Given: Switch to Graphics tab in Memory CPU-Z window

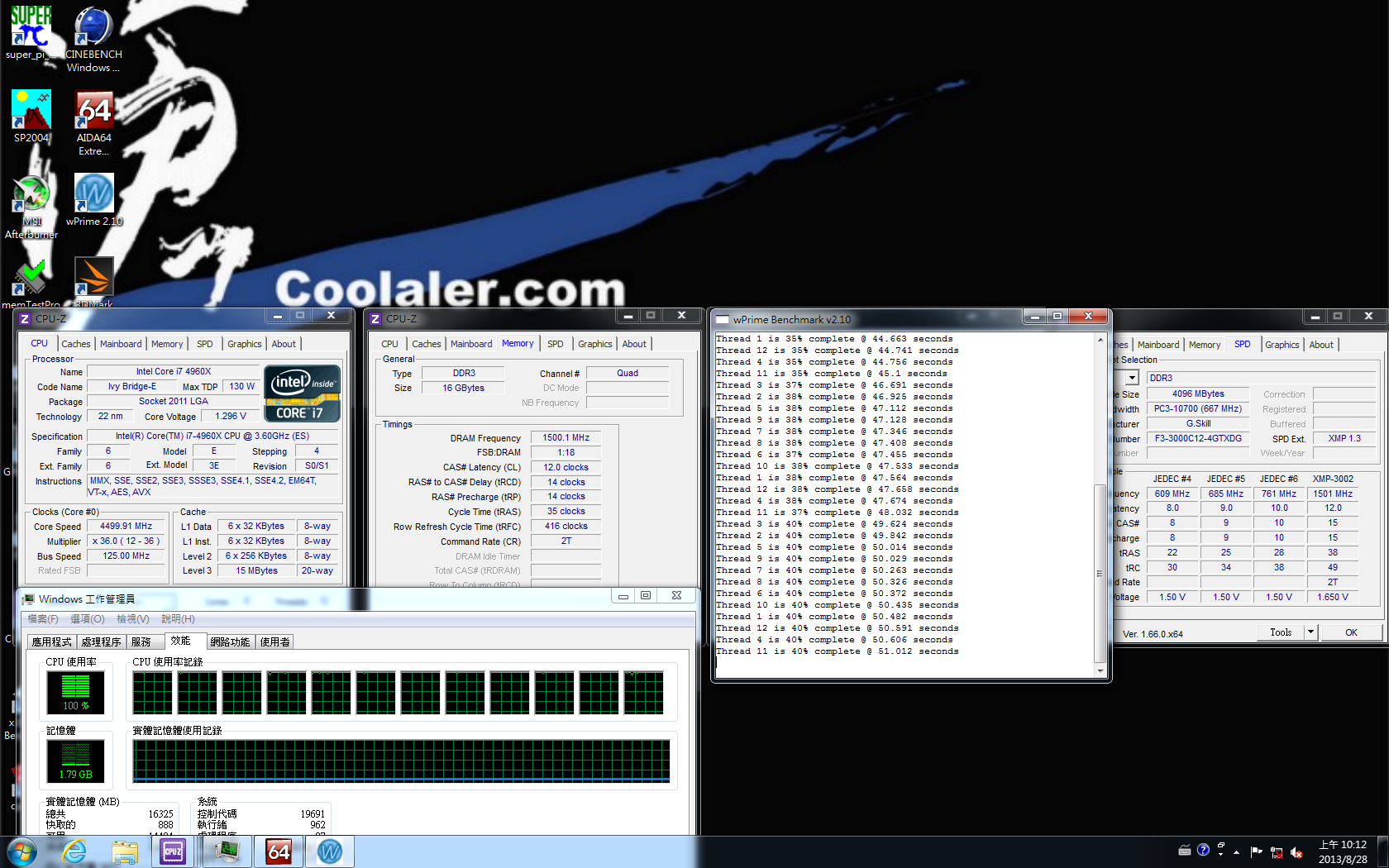Looking at the screenshot, I should [595, 344].
